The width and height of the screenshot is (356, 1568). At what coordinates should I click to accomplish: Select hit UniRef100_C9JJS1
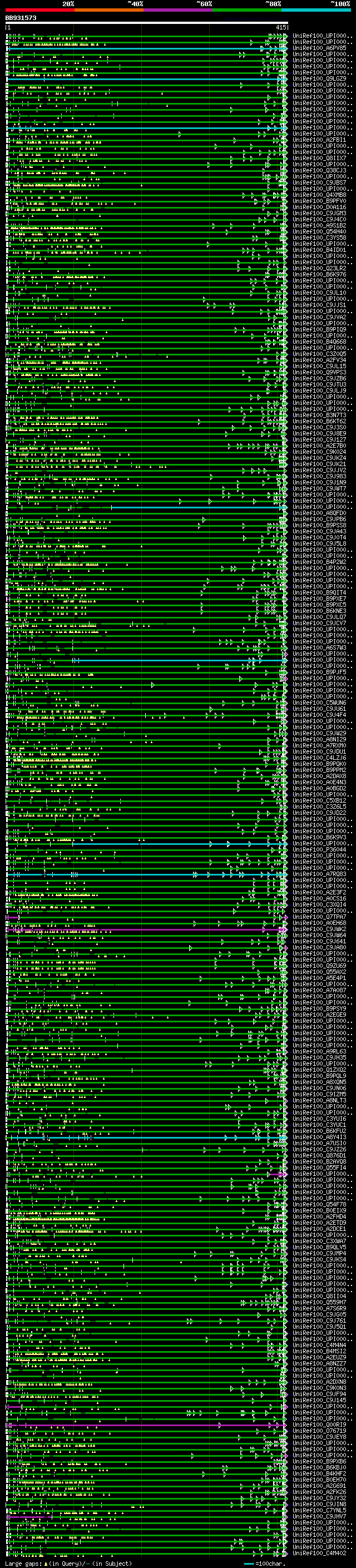coord(319,305)
